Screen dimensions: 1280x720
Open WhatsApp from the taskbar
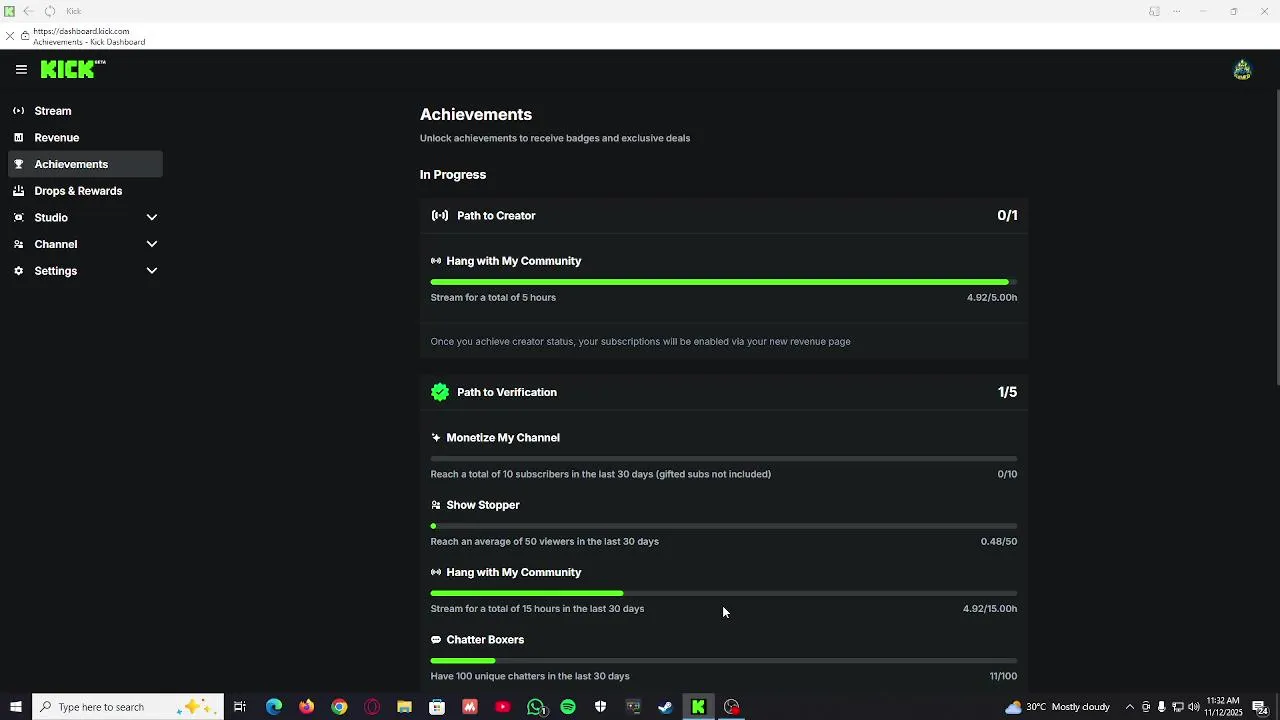click(536, 707)
